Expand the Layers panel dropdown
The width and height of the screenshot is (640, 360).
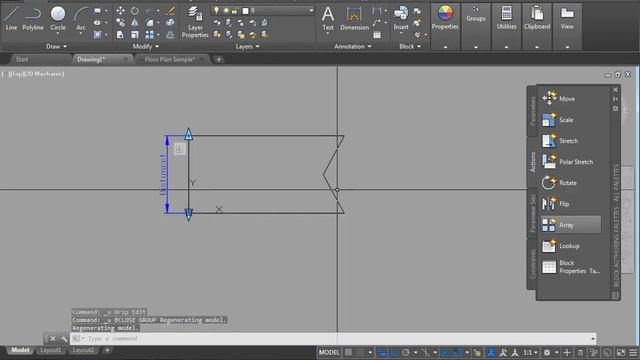(247, 47)
